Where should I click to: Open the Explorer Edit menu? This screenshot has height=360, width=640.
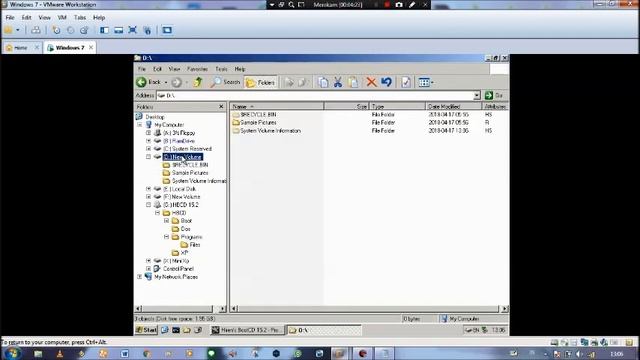tap(157, 69)
